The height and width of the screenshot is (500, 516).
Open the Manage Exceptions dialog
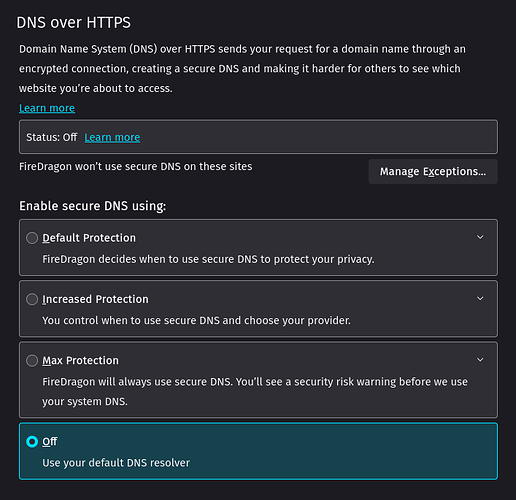tap(433, 171)
